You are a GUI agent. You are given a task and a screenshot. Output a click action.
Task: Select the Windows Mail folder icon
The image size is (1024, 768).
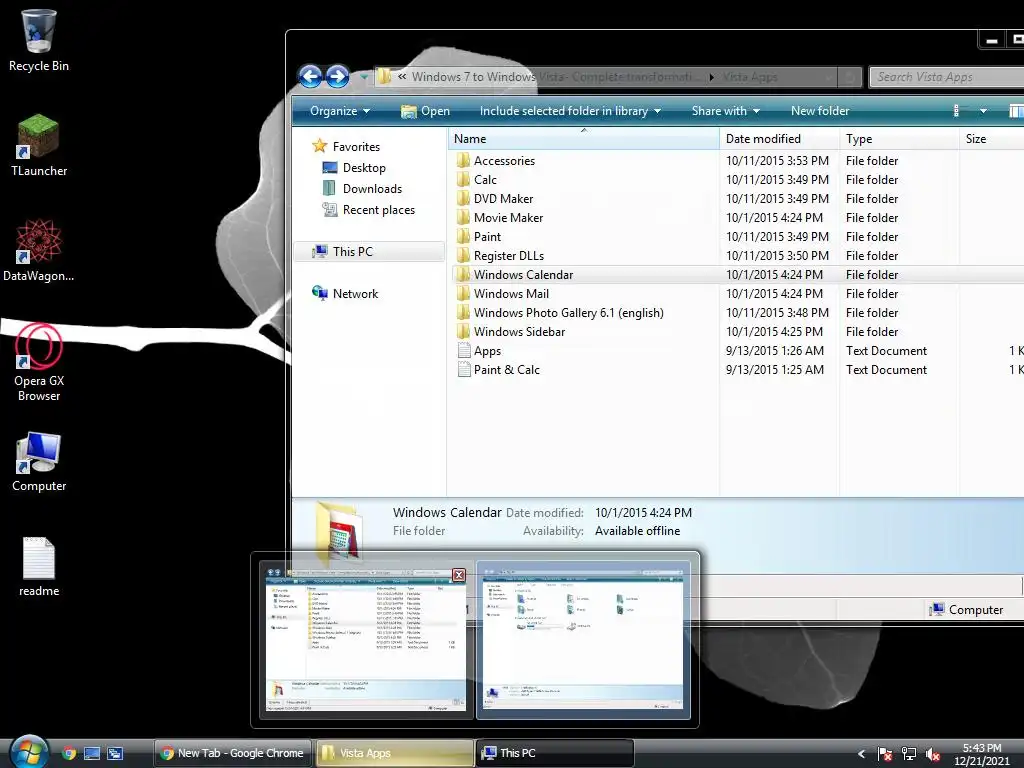[464, 294]
